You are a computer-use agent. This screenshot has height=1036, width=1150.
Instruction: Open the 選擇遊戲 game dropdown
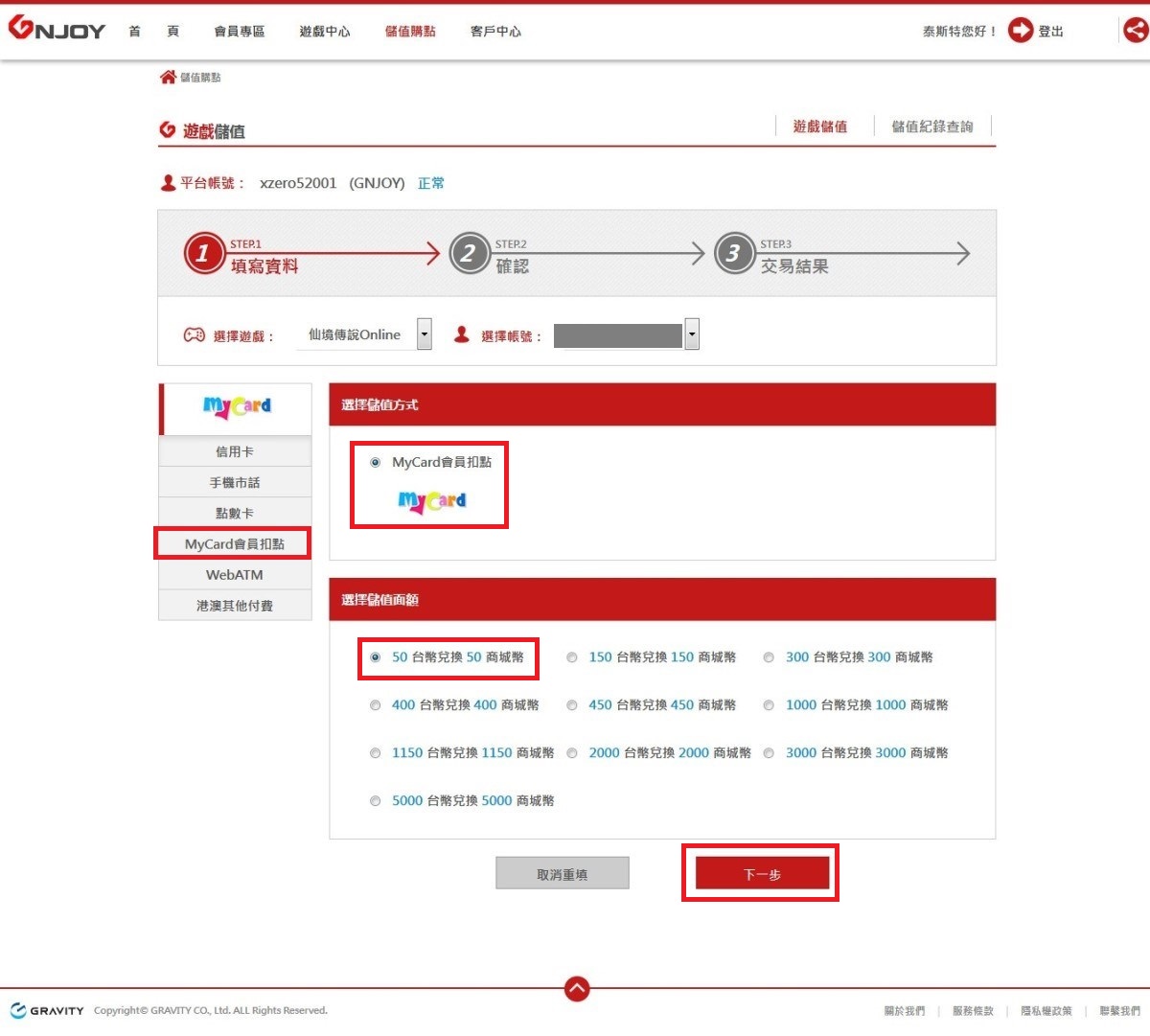point(425,334)
